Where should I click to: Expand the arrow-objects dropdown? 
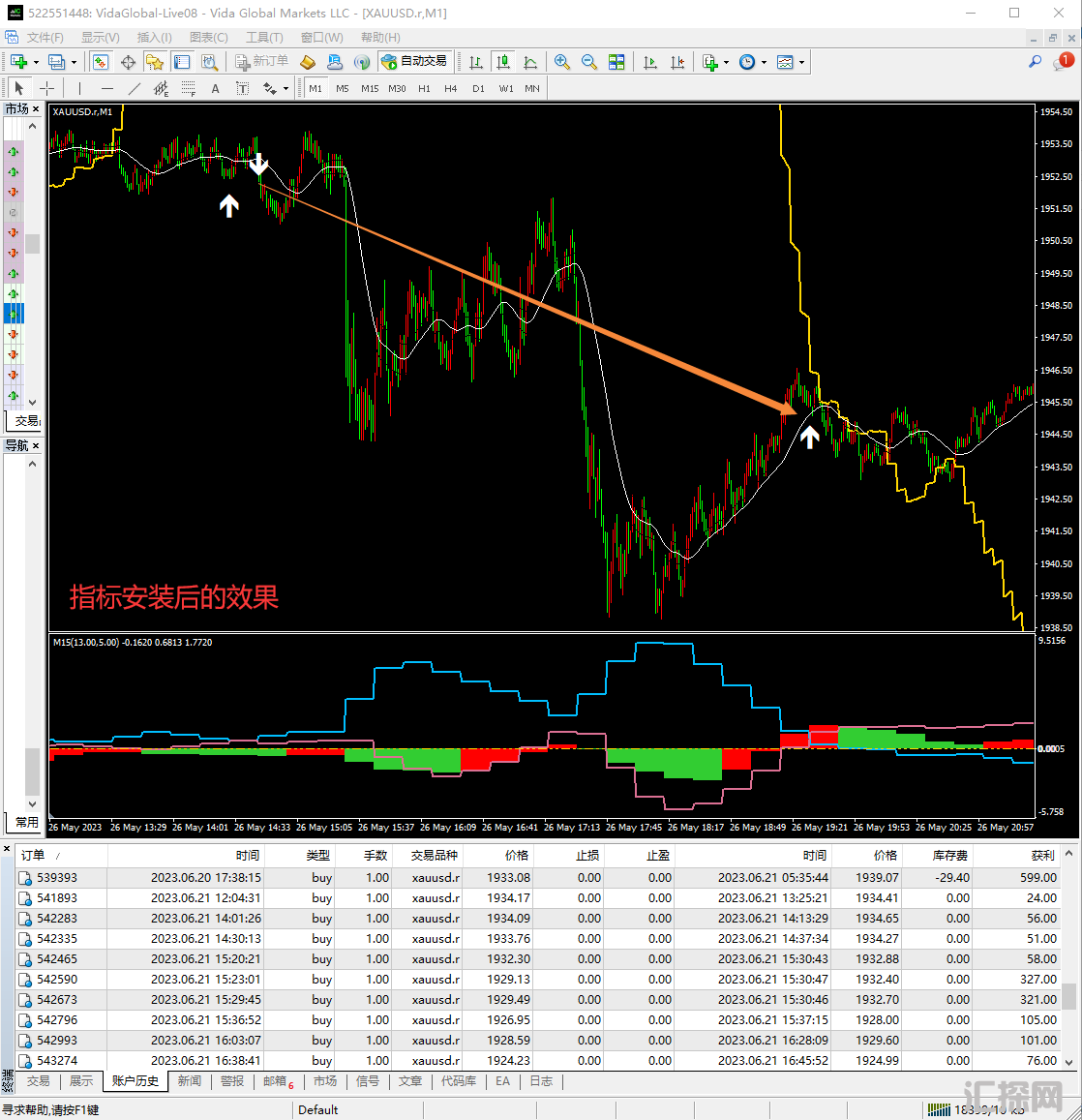click(x=286, y=88)
